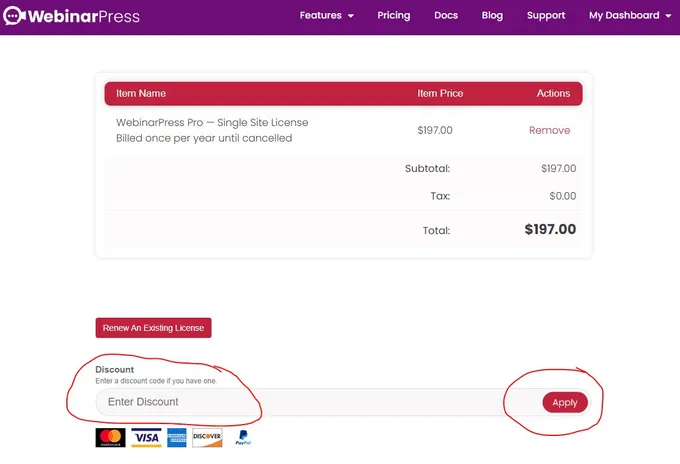Click the American Express payment icon

click(x=177, y=438)
